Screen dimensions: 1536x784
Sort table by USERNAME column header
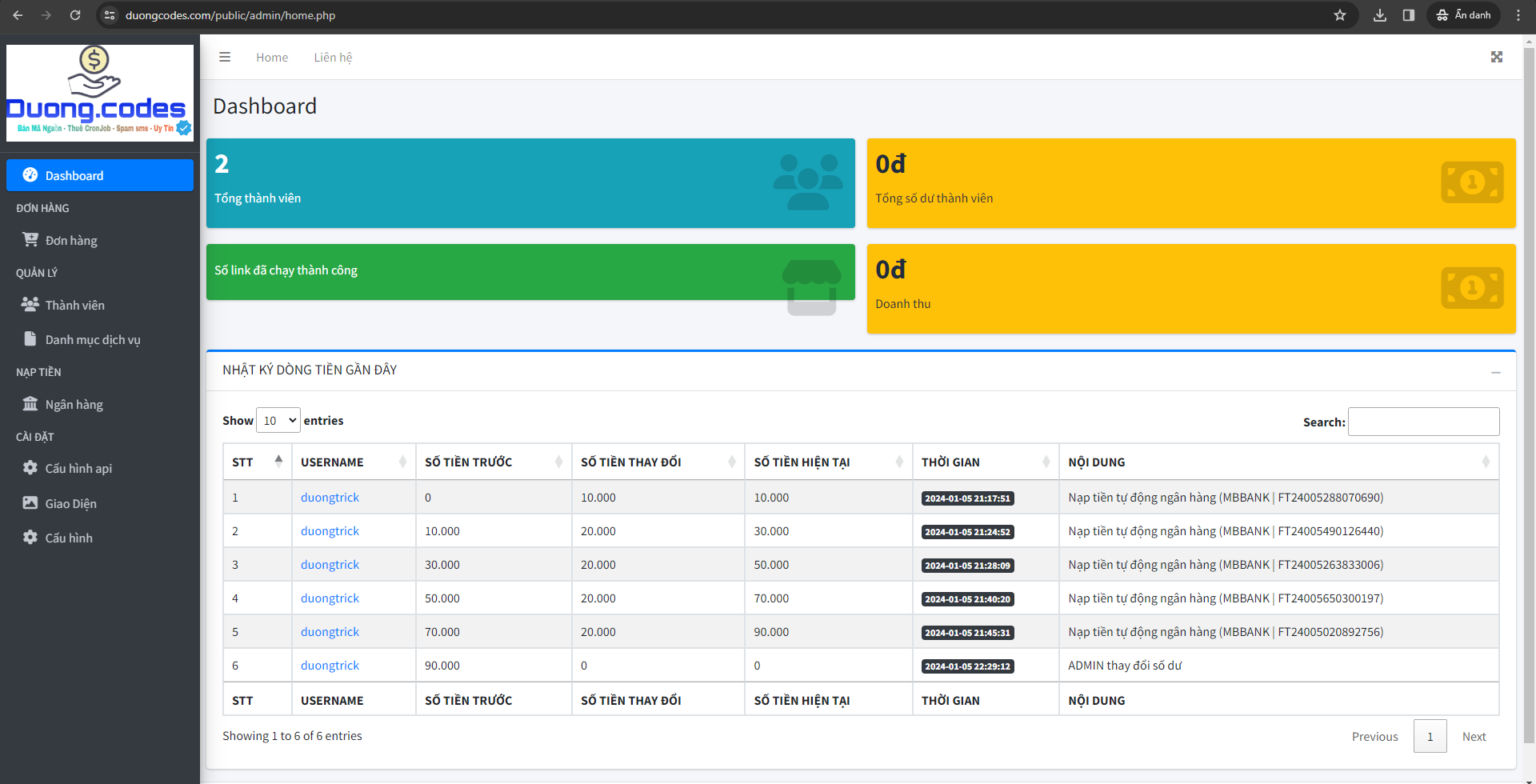pos(353,462)
